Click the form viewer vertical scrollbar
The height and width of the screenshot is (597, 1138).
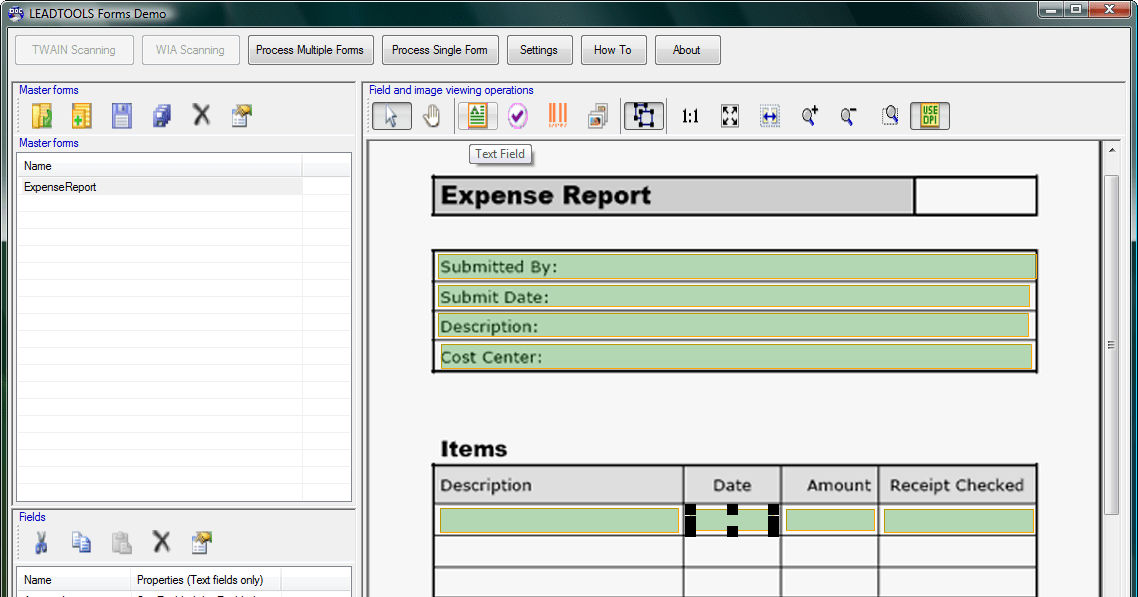point(1111,344)
